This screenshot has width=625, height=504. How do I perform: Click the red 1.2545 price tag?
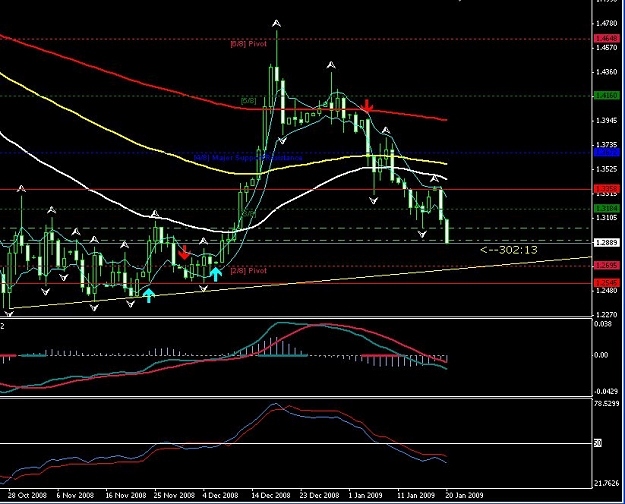coord(607,283)
